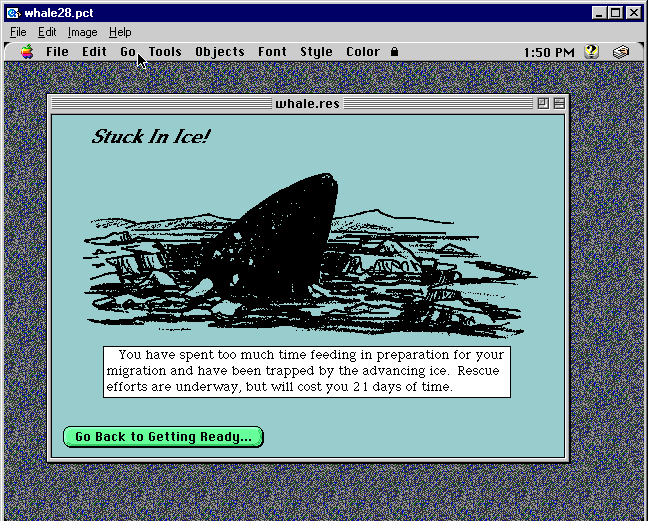This screenshot has width=648, height=521.
Task: Open the Font menu
Action: (x=272, y=52)
